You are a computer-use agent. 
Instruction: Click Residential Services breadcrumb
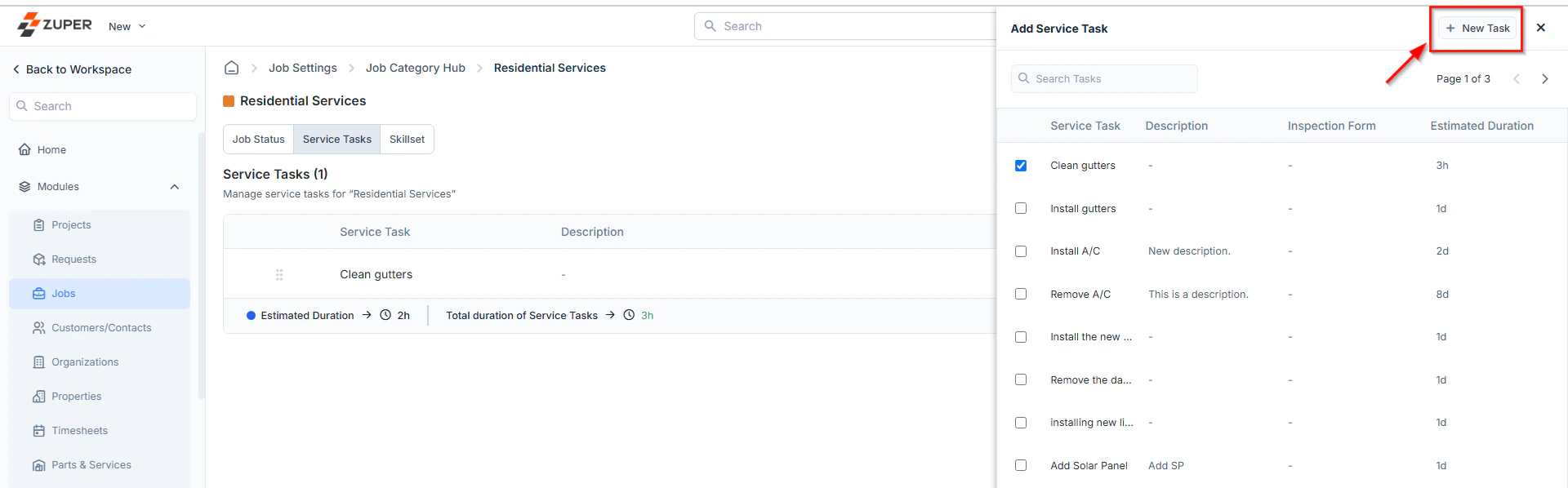click(550, 68)
